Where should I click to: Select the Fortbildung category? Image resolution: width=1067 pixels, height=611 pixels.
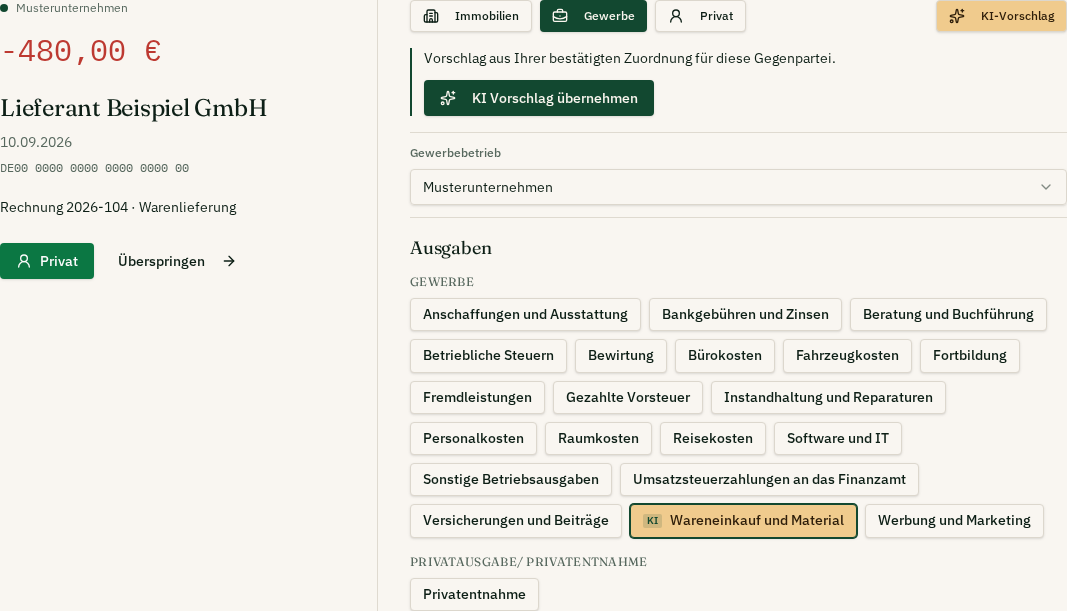[970, 356]
